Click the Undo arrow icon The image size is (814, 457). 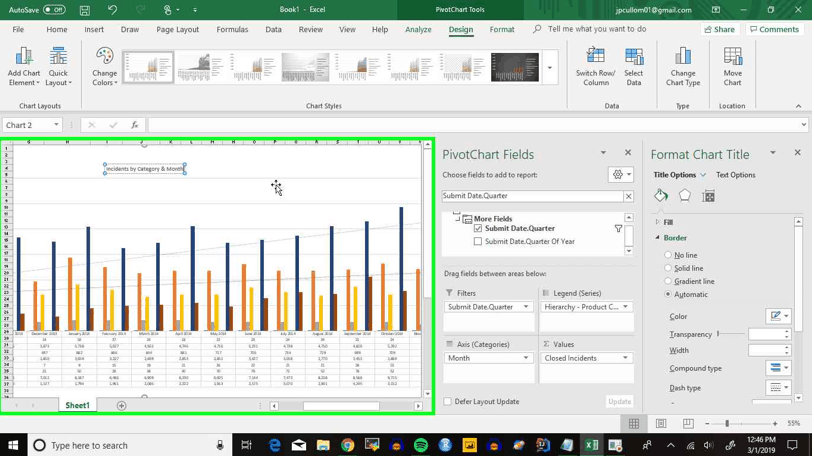(112, 9)
